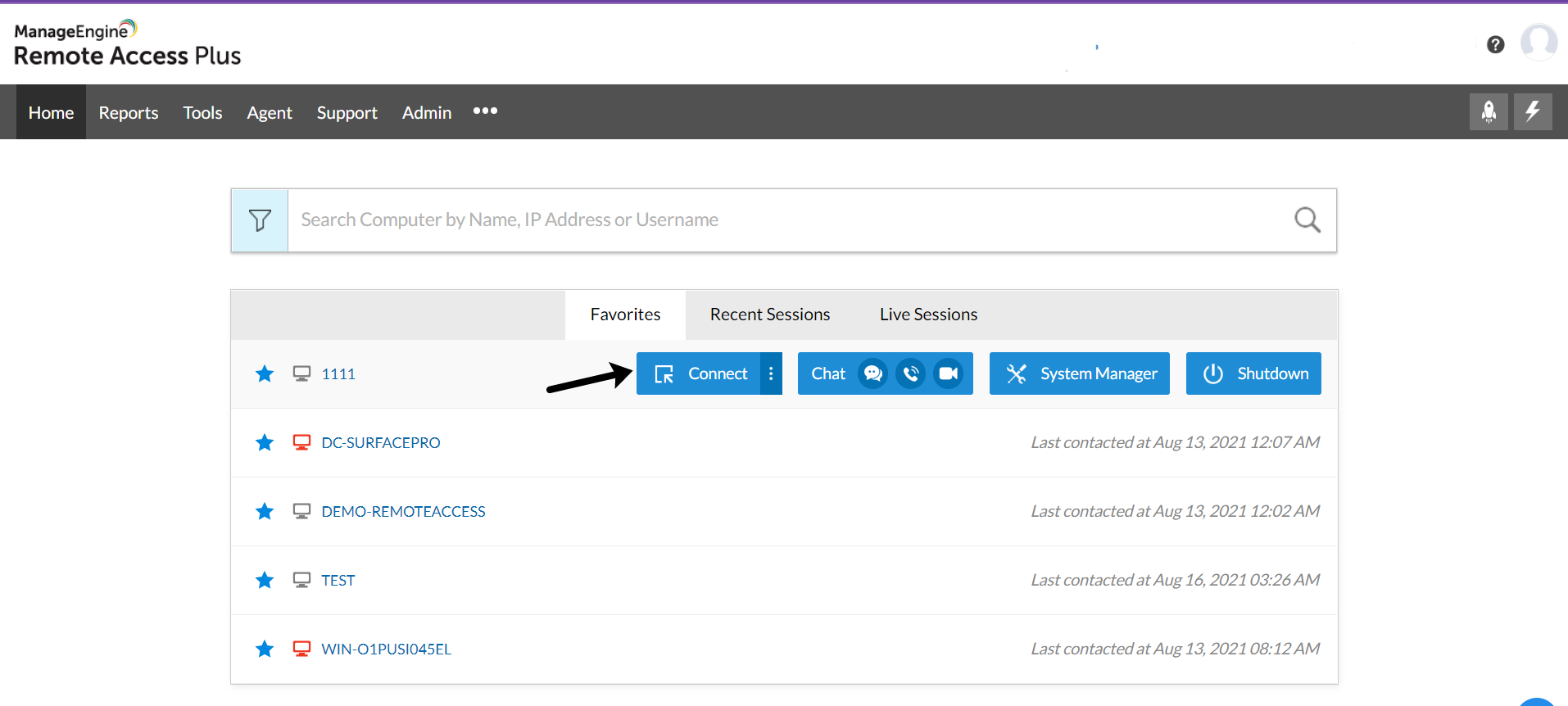Open the DC-SURFACEPRO computer link

tap(381, 443)
